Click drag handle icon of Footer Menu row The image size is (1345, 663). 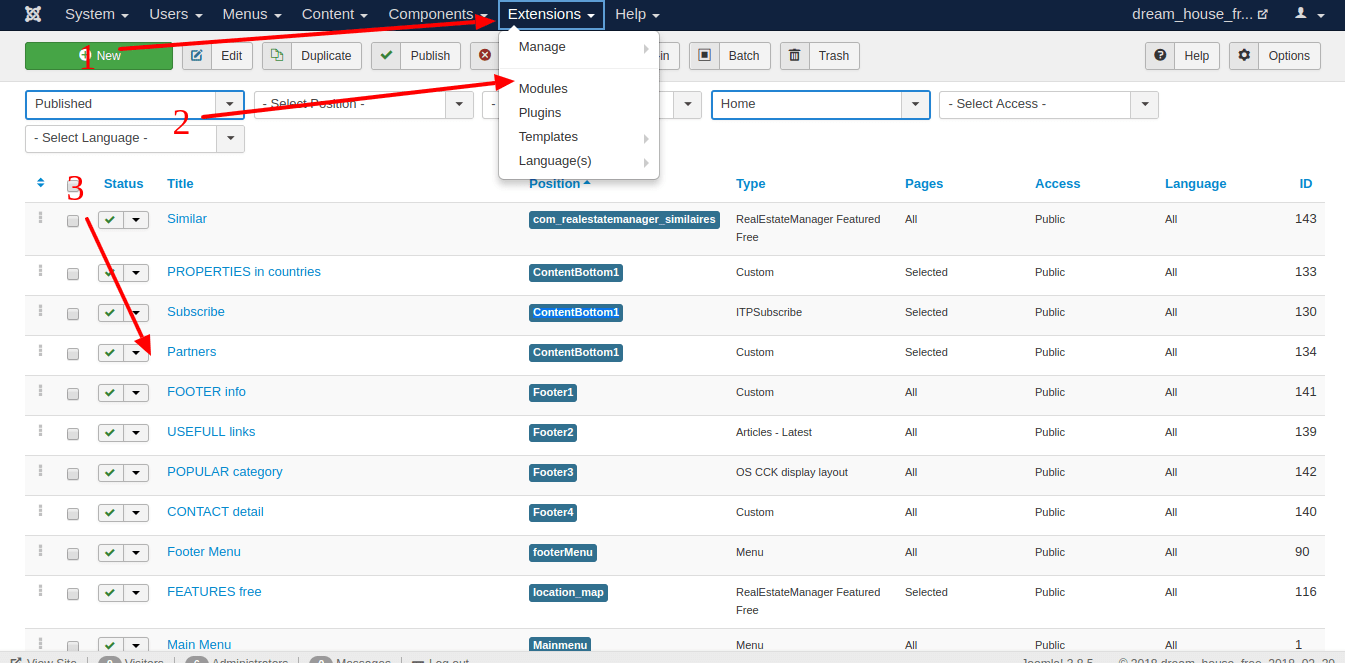point(40,551)
